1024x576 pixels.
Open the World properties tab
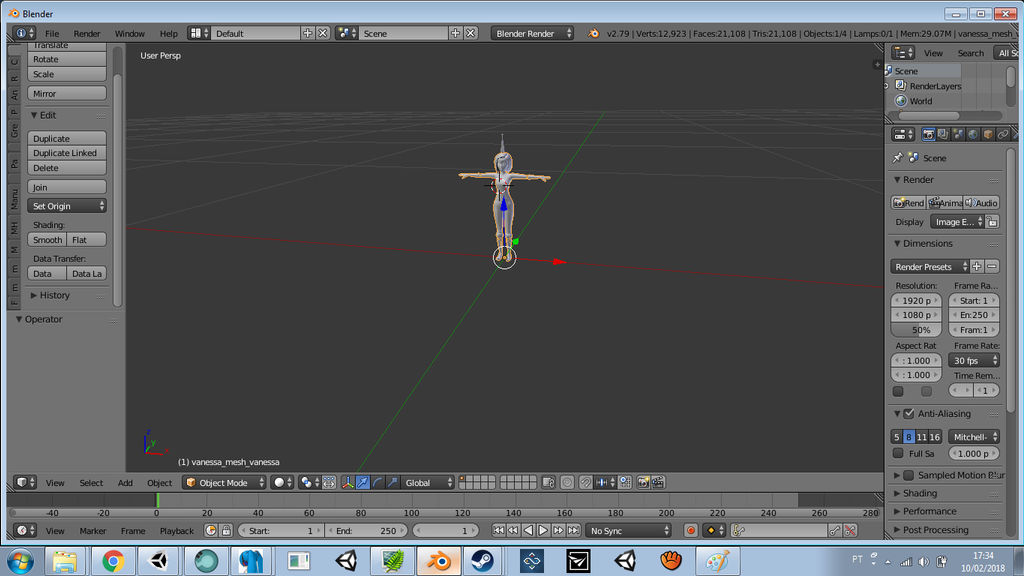pos(971,134)
